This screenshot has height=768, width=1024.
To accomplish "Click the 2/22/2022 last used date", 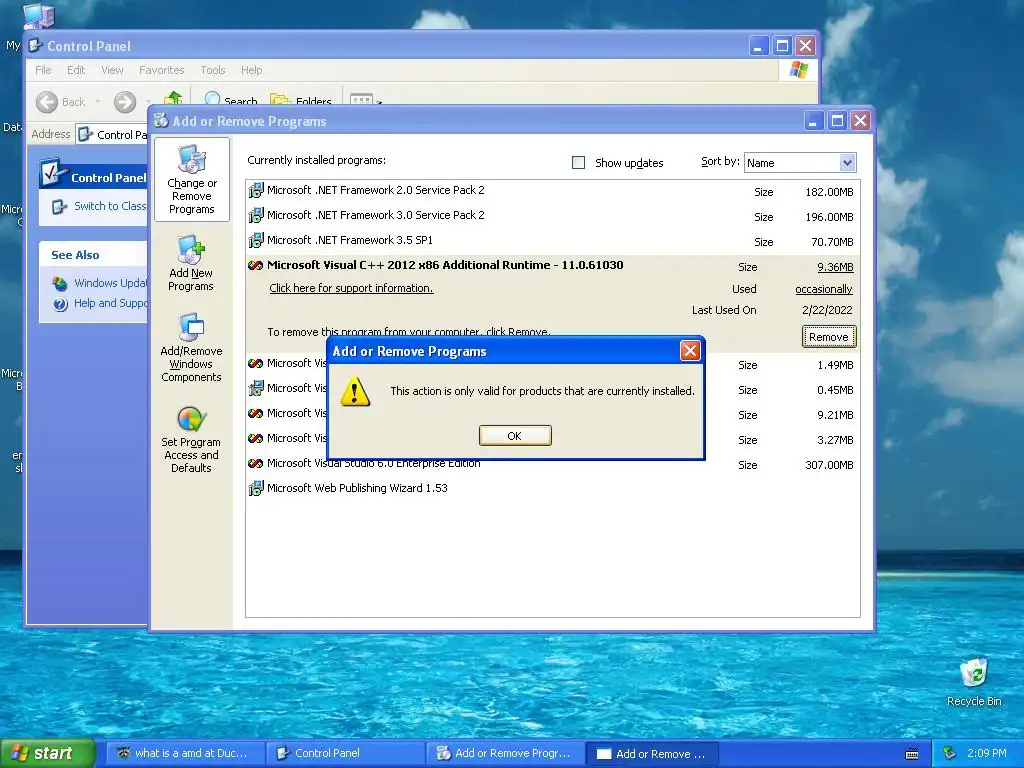I will click(827, 310).
